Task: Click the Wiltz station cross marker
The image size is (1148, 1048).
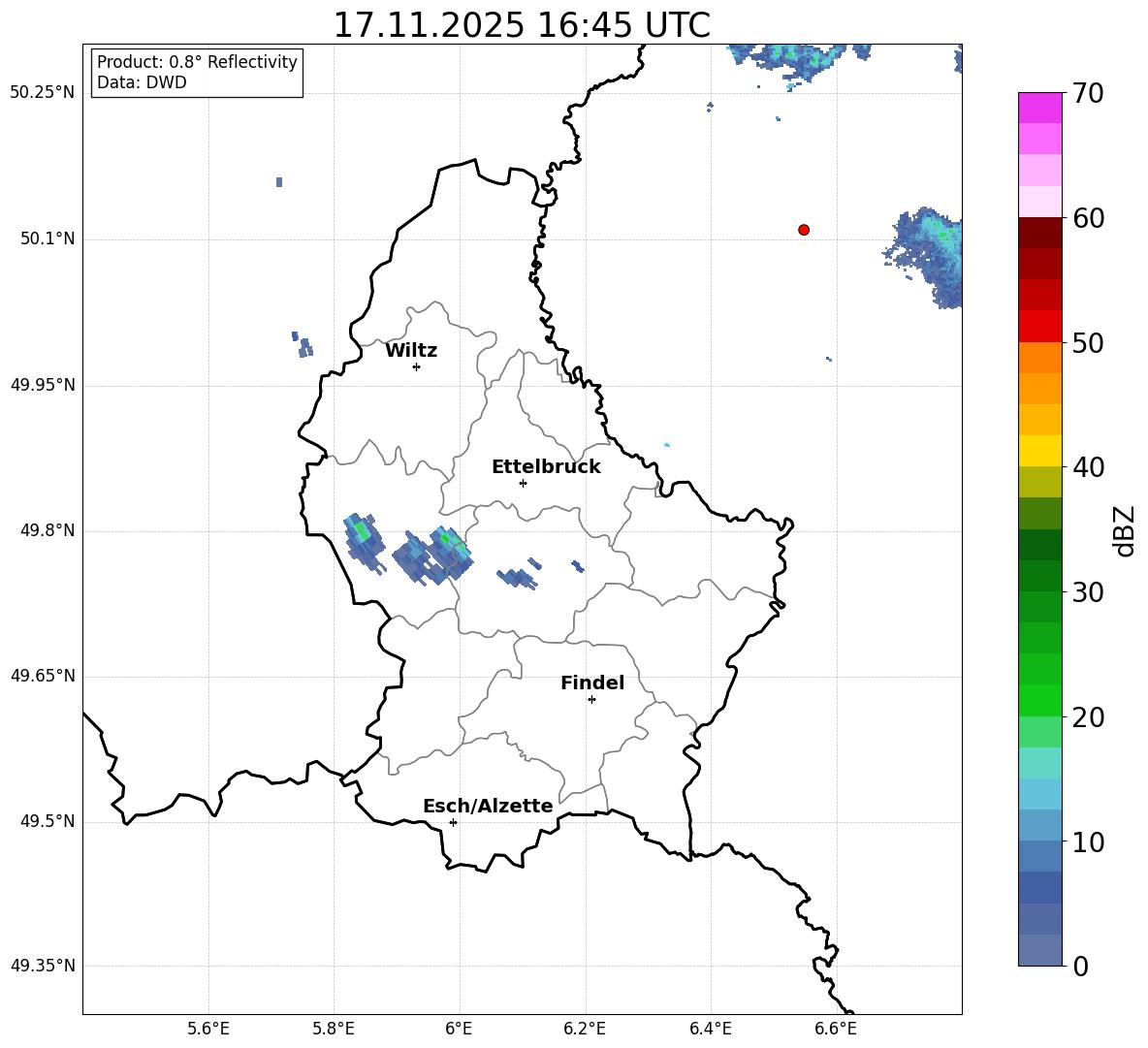Action: pyautogui.click(x=417, y=366)
